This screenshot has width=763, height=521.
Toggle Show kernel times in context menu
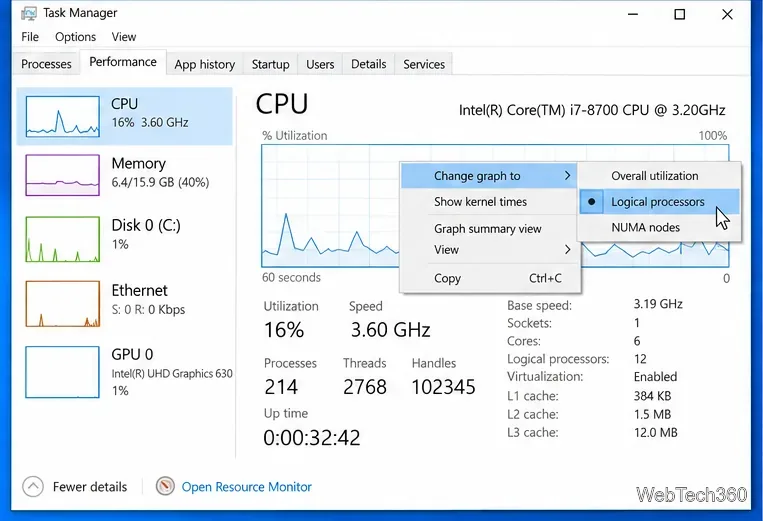[489, 202]
